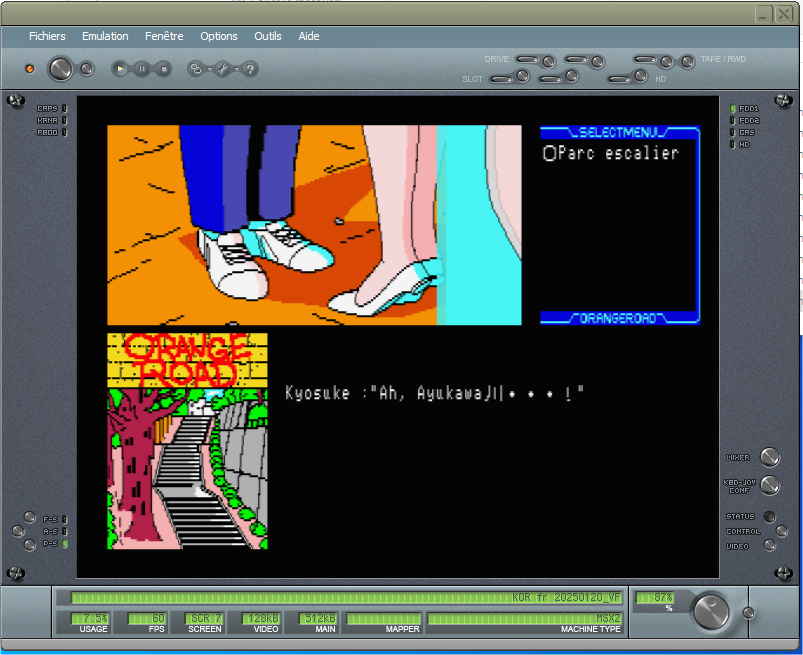Minimize the emulator window

click(763, 14)
